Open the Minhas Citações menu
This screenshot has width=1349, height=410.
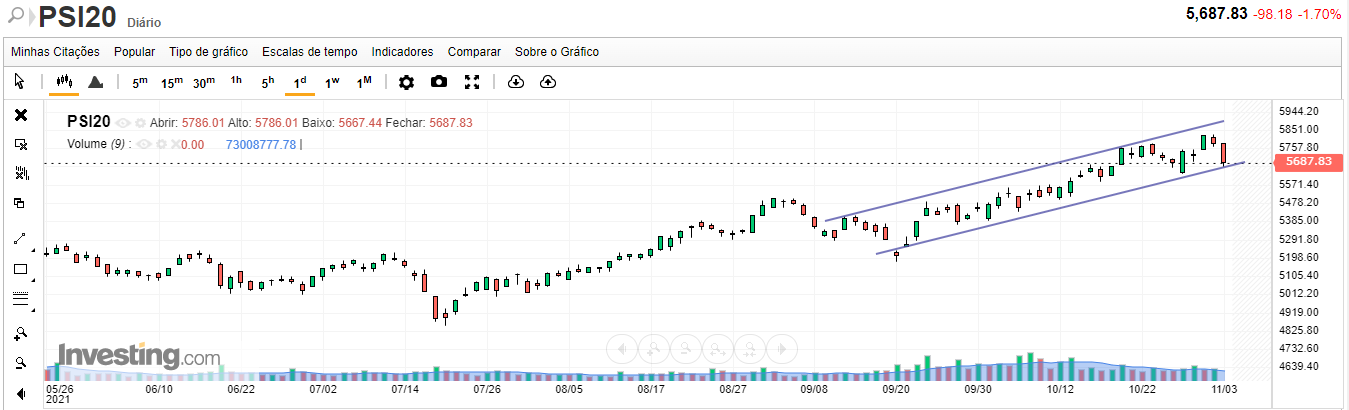[55, 52]
